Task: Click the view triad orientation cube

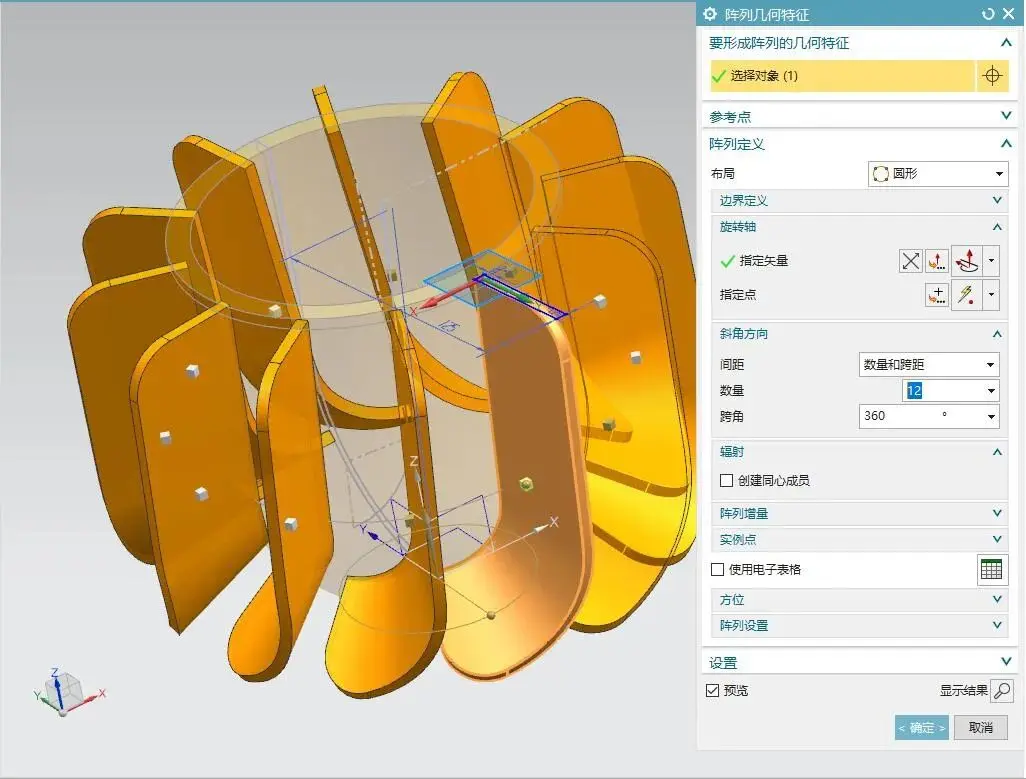Action: [65, 689]
